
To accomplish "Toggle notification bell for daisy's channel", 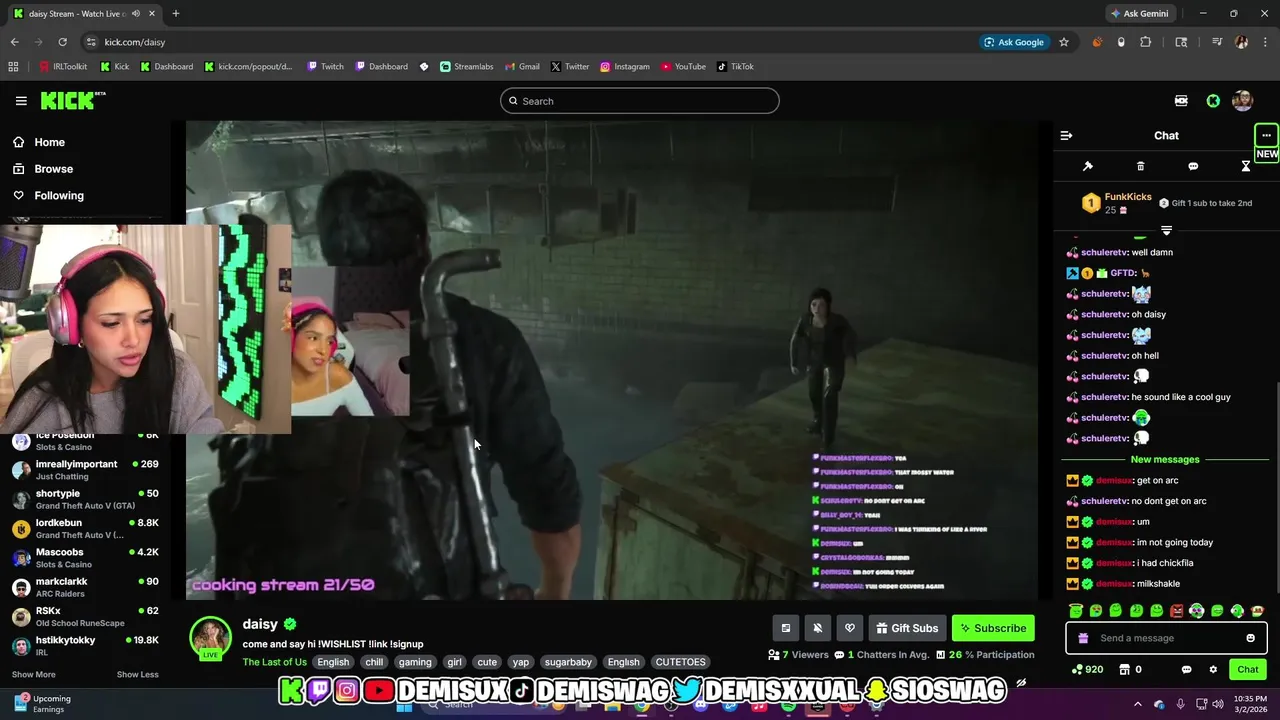I will click(818, 628).
